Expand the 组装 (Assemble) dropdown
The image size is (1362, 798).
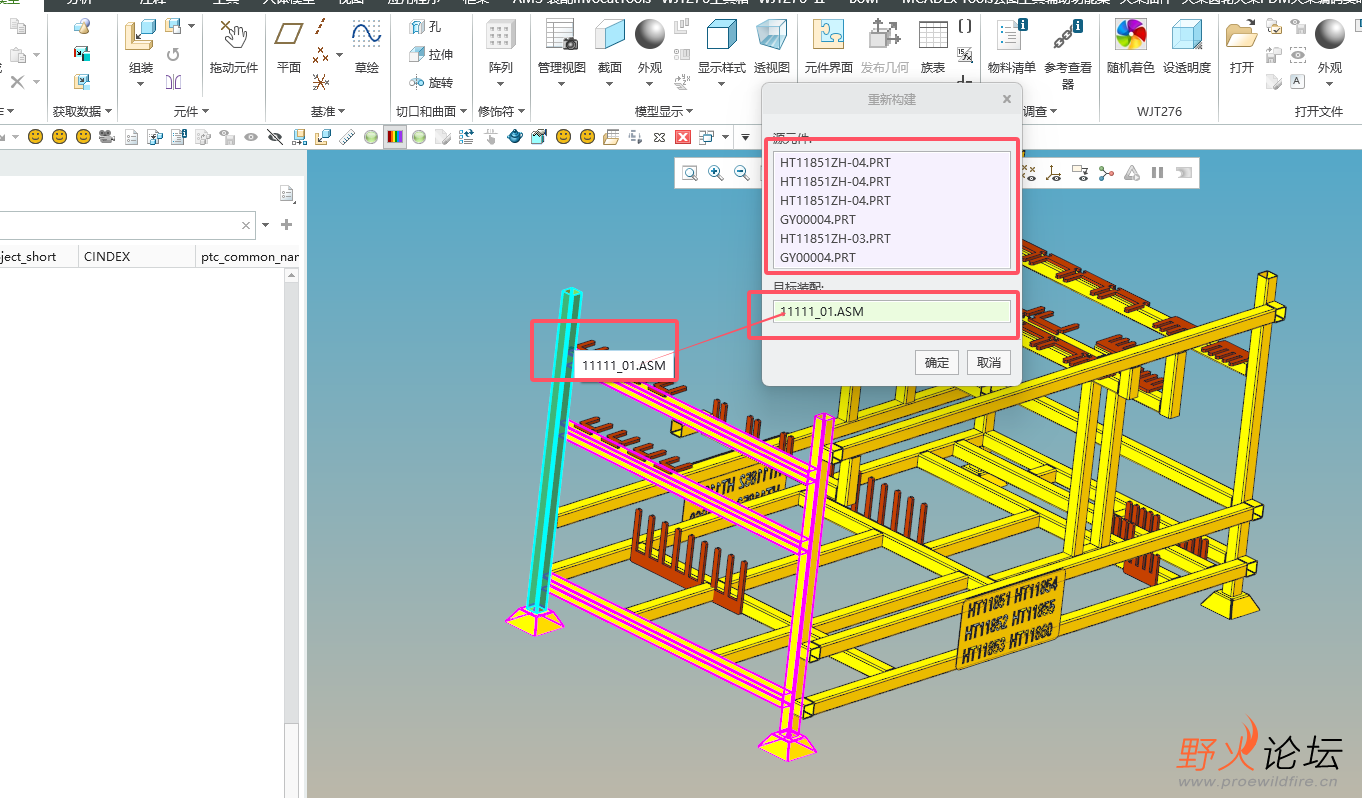pos(141,84)
